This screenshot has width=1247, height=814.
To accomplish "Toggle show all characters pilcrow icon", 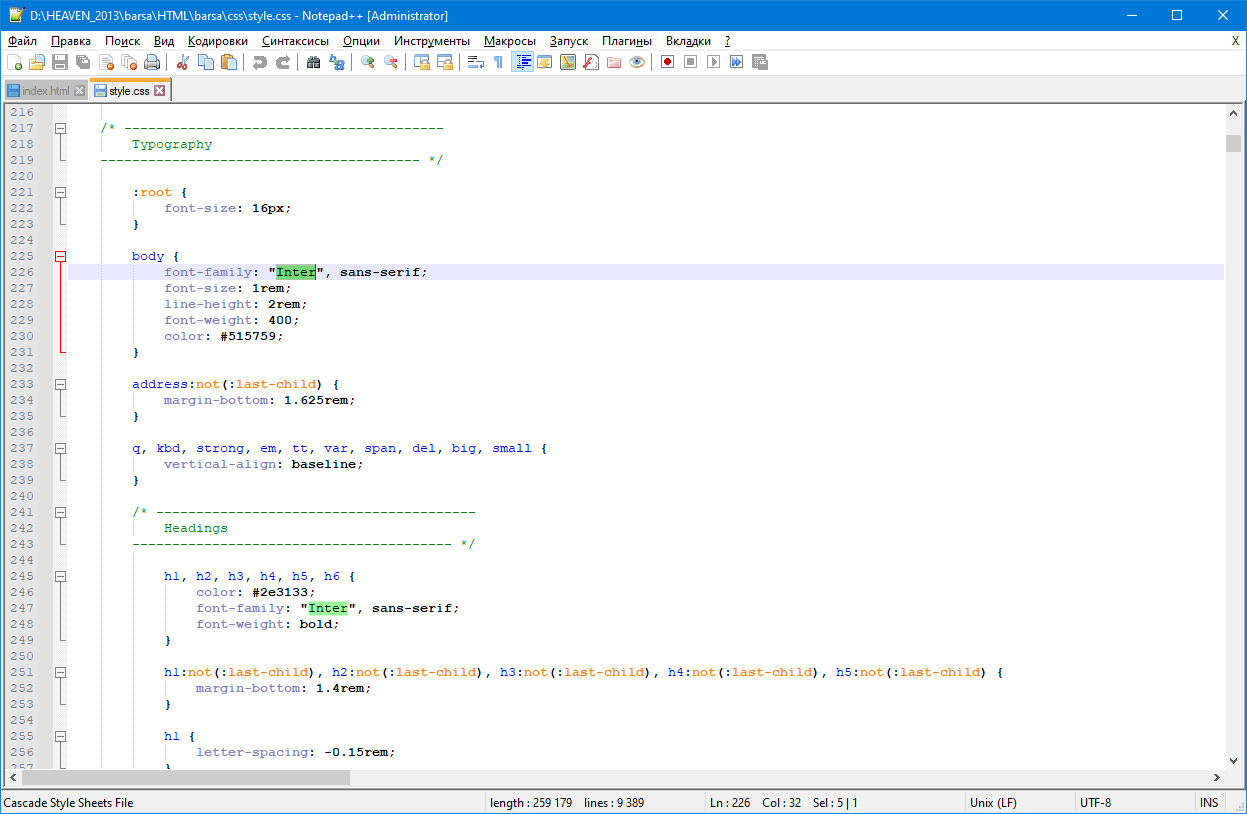I will click(x=498, y=62).
